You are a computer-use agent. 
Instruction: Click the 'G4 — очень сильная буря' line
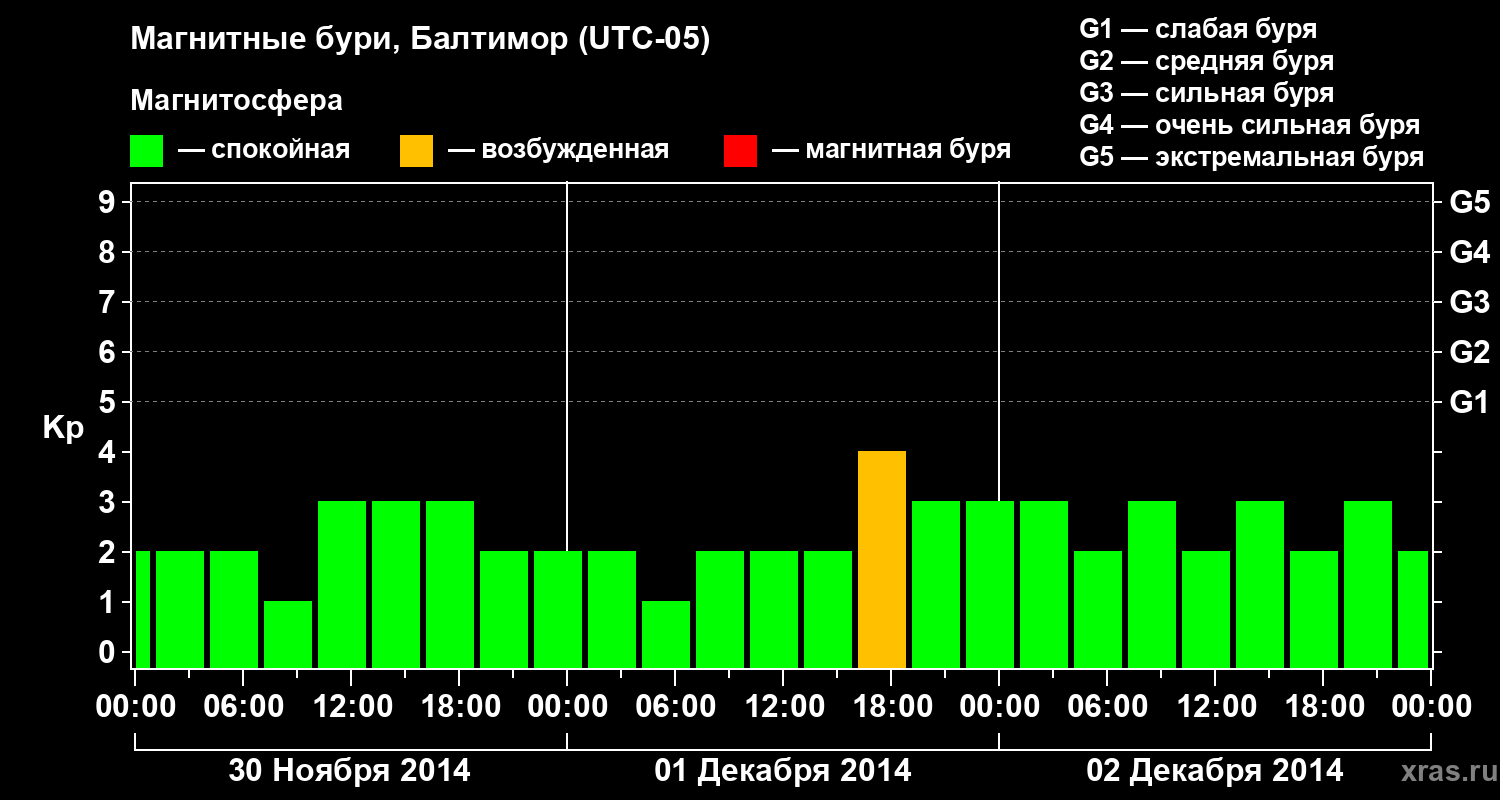tap(1250, 125)
